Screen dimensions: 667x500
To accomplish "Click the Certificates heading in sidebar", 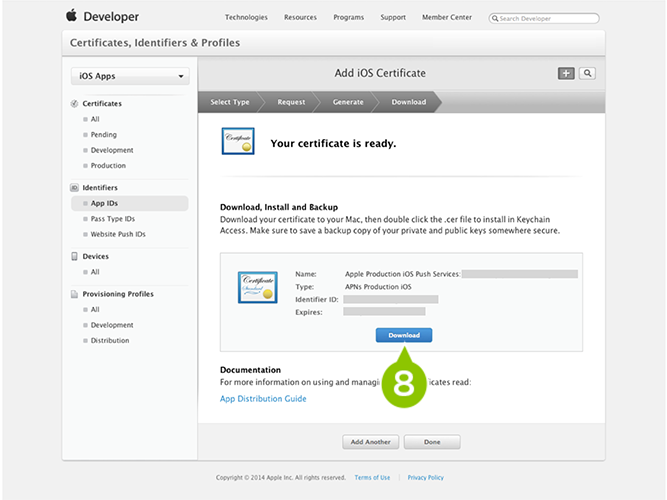I will (x=102, y=103).
